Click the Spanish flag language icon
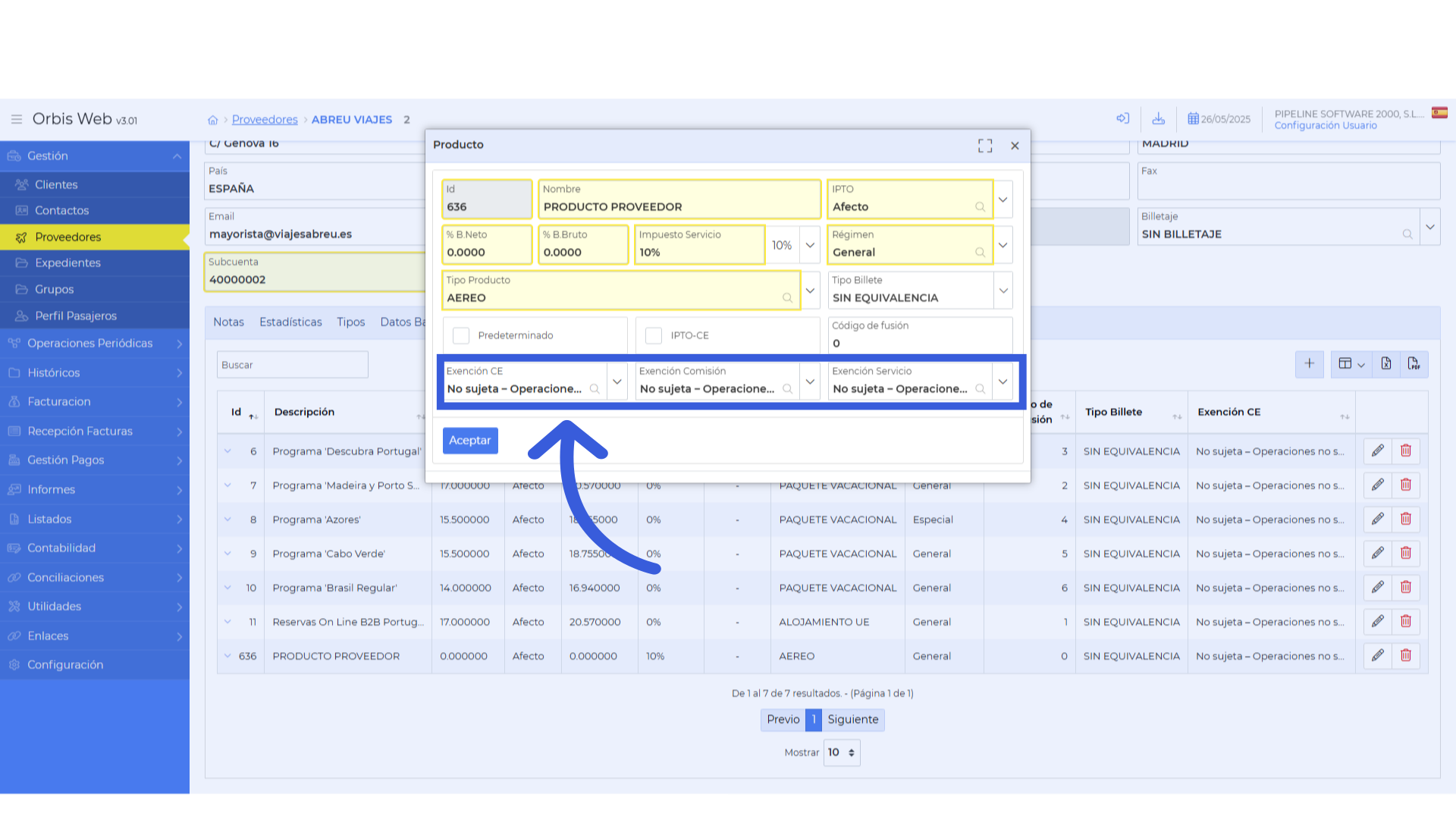 pos(1439,113)
